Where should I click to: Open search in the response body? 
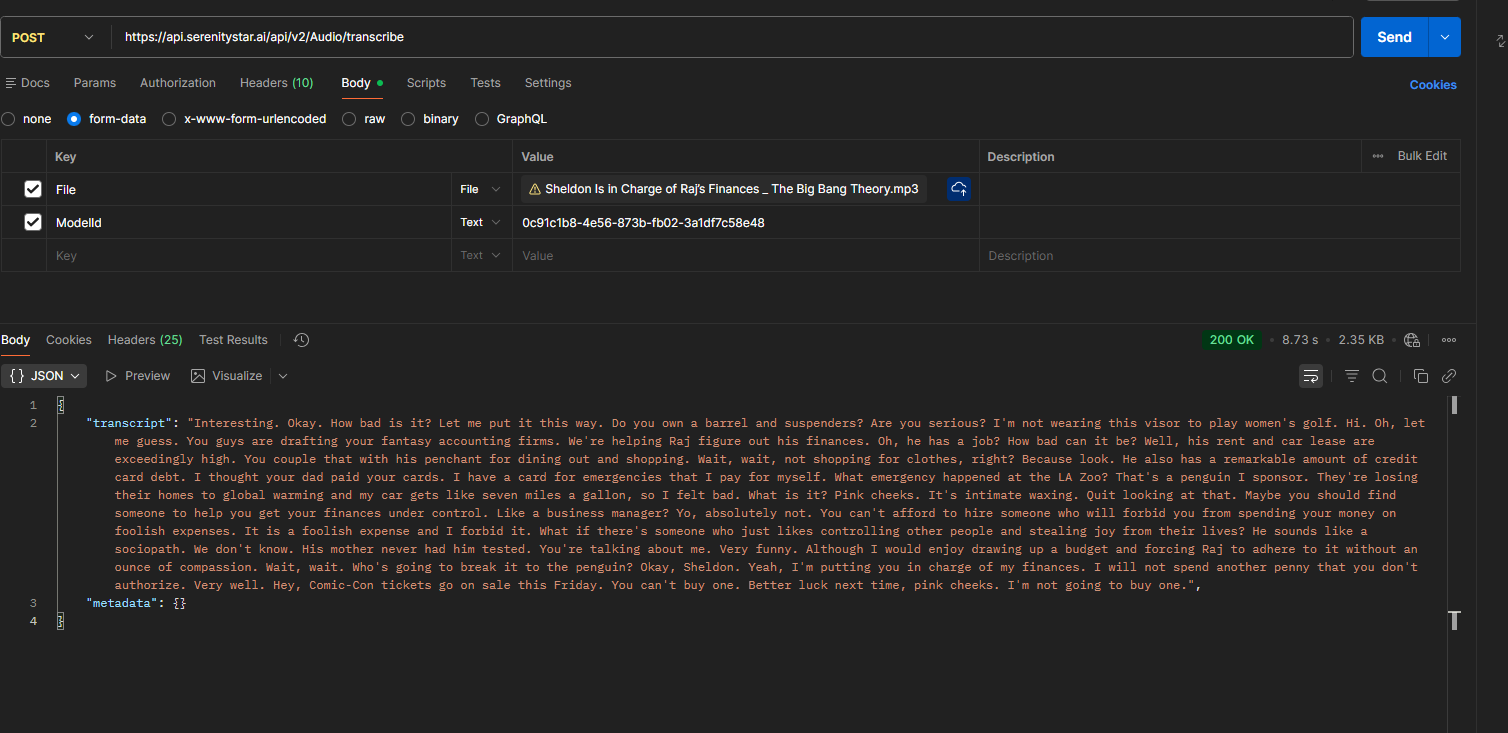coord(1379,376)
